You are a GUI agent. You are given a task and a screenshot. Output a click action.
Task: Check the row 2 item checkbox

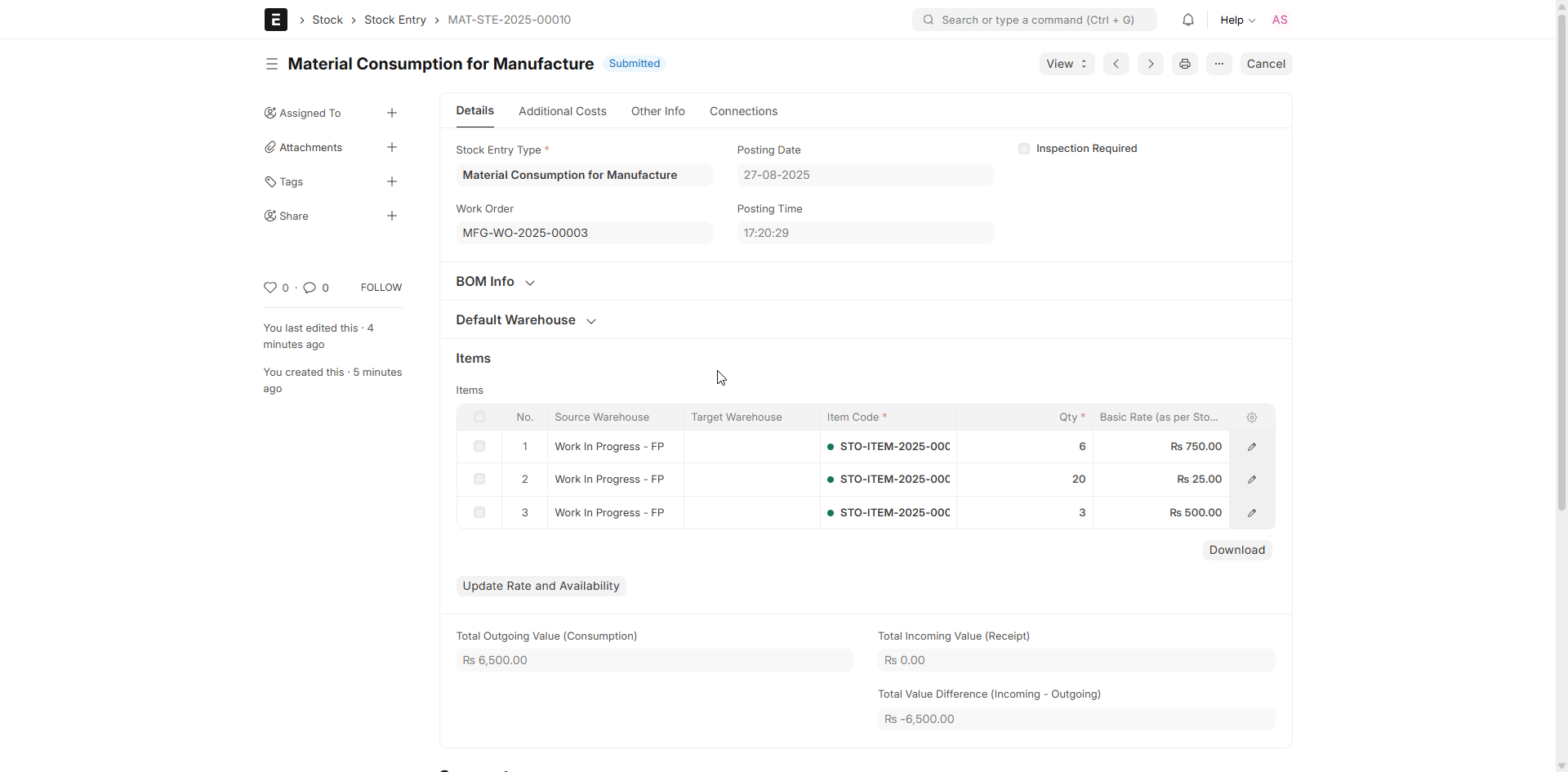click(x=479, y=480)
